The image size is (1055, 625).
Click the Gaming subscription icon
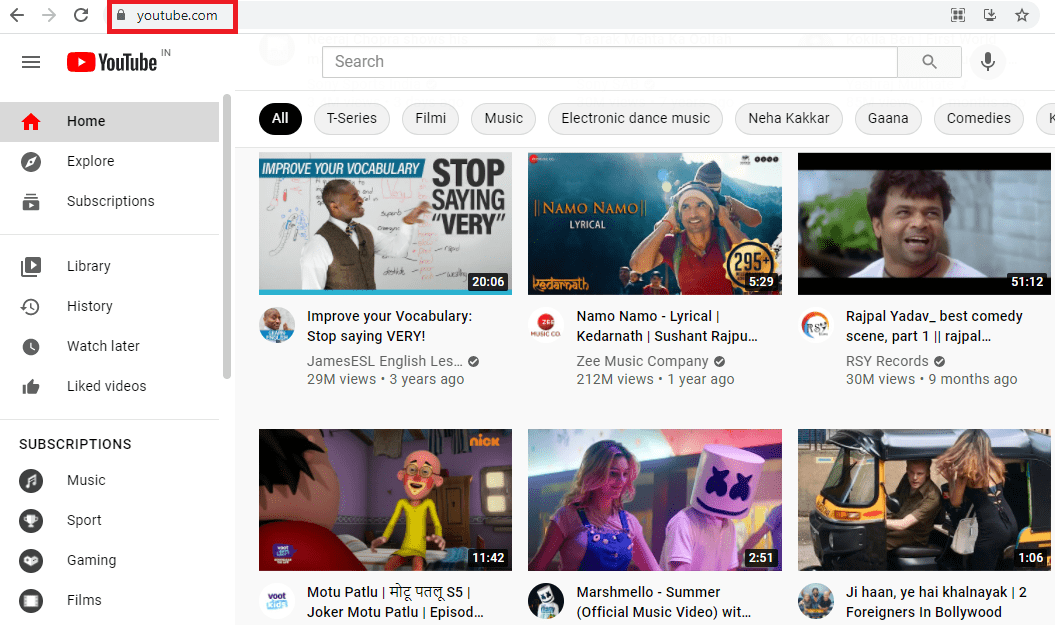coord(31,561)
